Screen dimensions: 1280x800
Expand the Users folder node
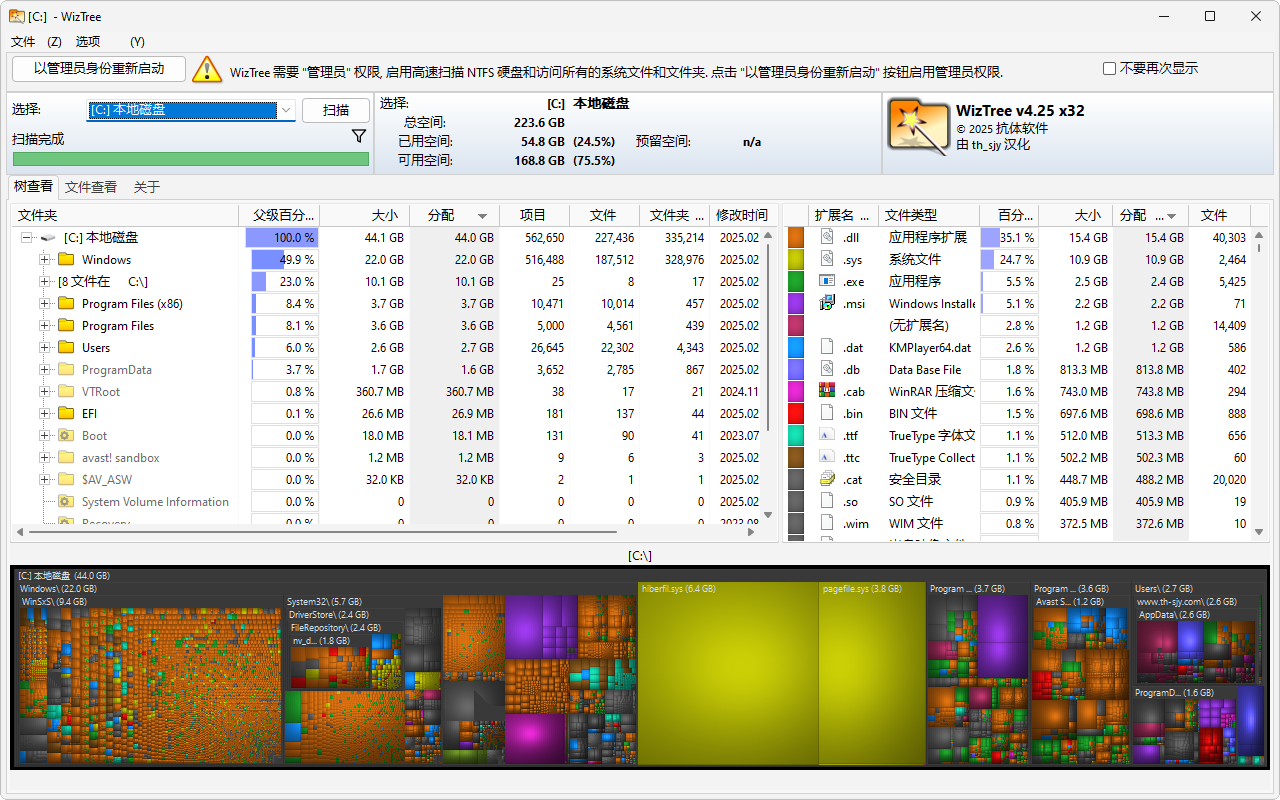click(x=45, y=348)
